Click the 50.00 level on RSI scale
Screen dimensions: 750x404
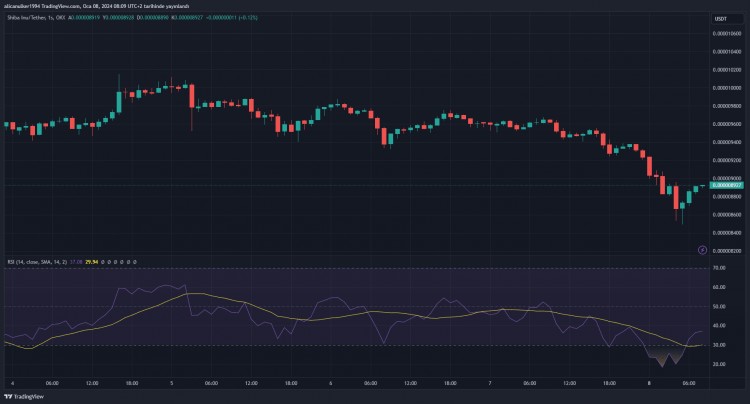pos(719,307)
